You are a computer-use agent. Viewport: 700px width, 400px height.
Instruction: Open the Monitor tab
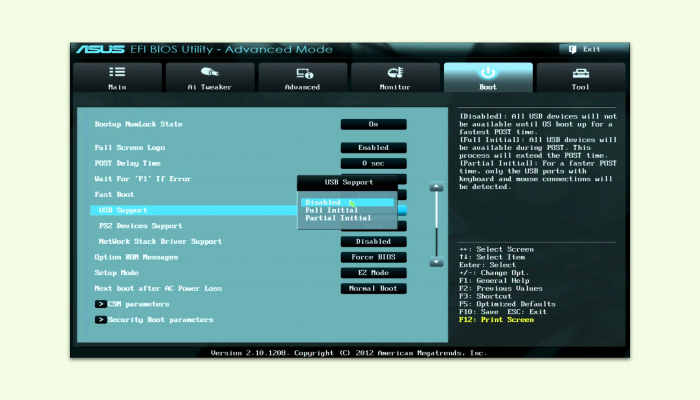(395, 78)
